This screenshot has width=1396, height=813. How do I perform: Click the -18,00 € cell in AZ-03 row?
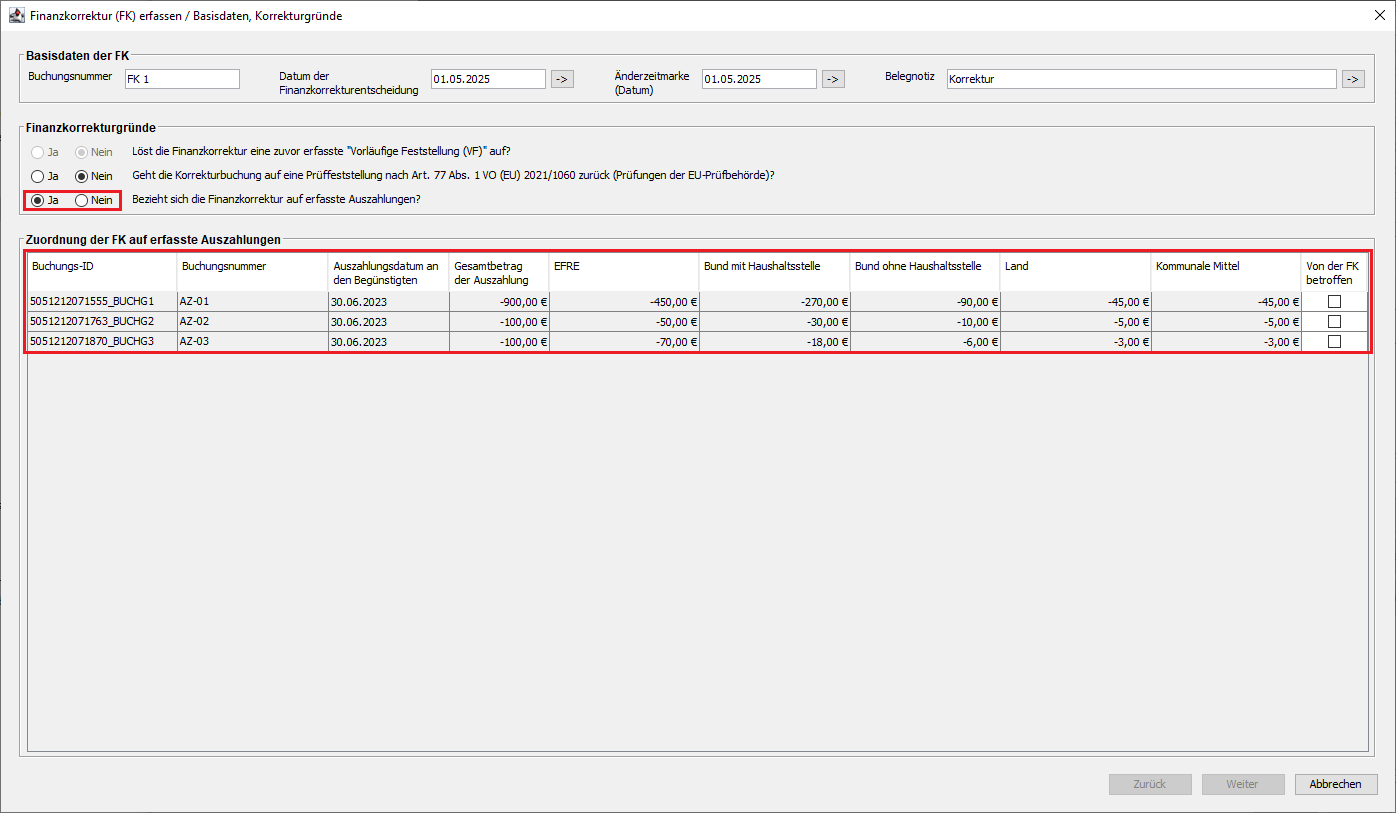click(x=775, y=342)
